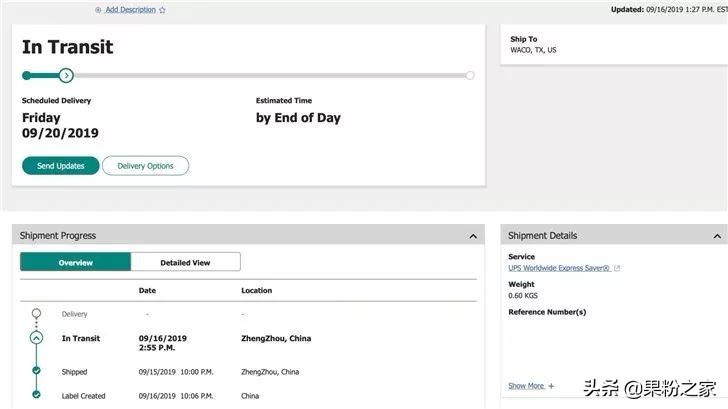
Task: Click the In Transit heading
Action: (67, 47)
